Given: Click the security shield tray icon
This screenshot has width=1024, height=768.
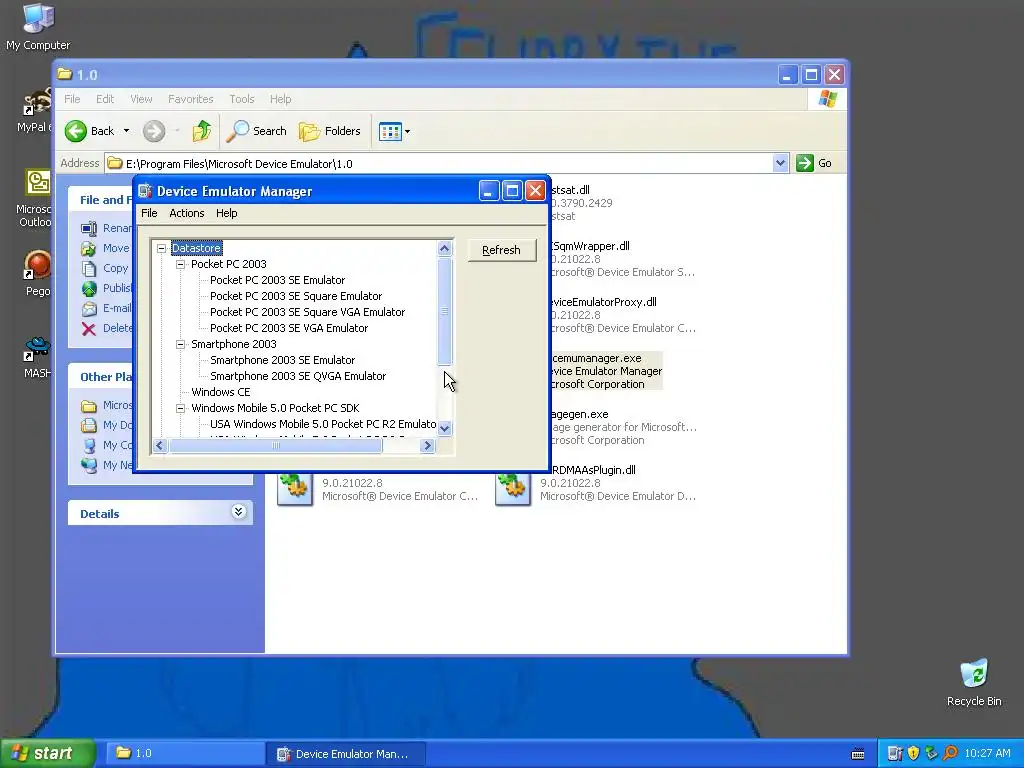Looking at the screenshot, I should [x=913, y=753].
